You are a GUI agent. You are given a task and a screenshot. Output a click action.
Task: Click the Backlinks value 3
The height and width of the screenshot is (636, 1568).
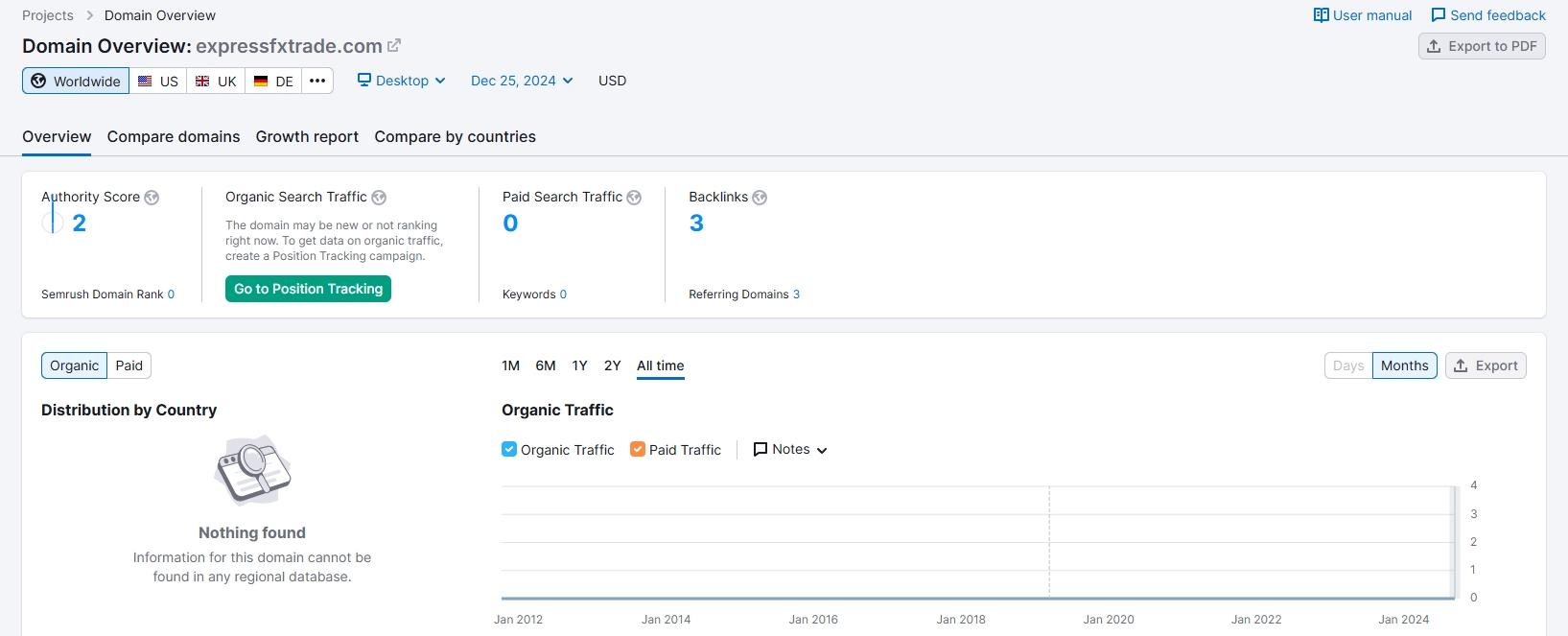point(696,224)
